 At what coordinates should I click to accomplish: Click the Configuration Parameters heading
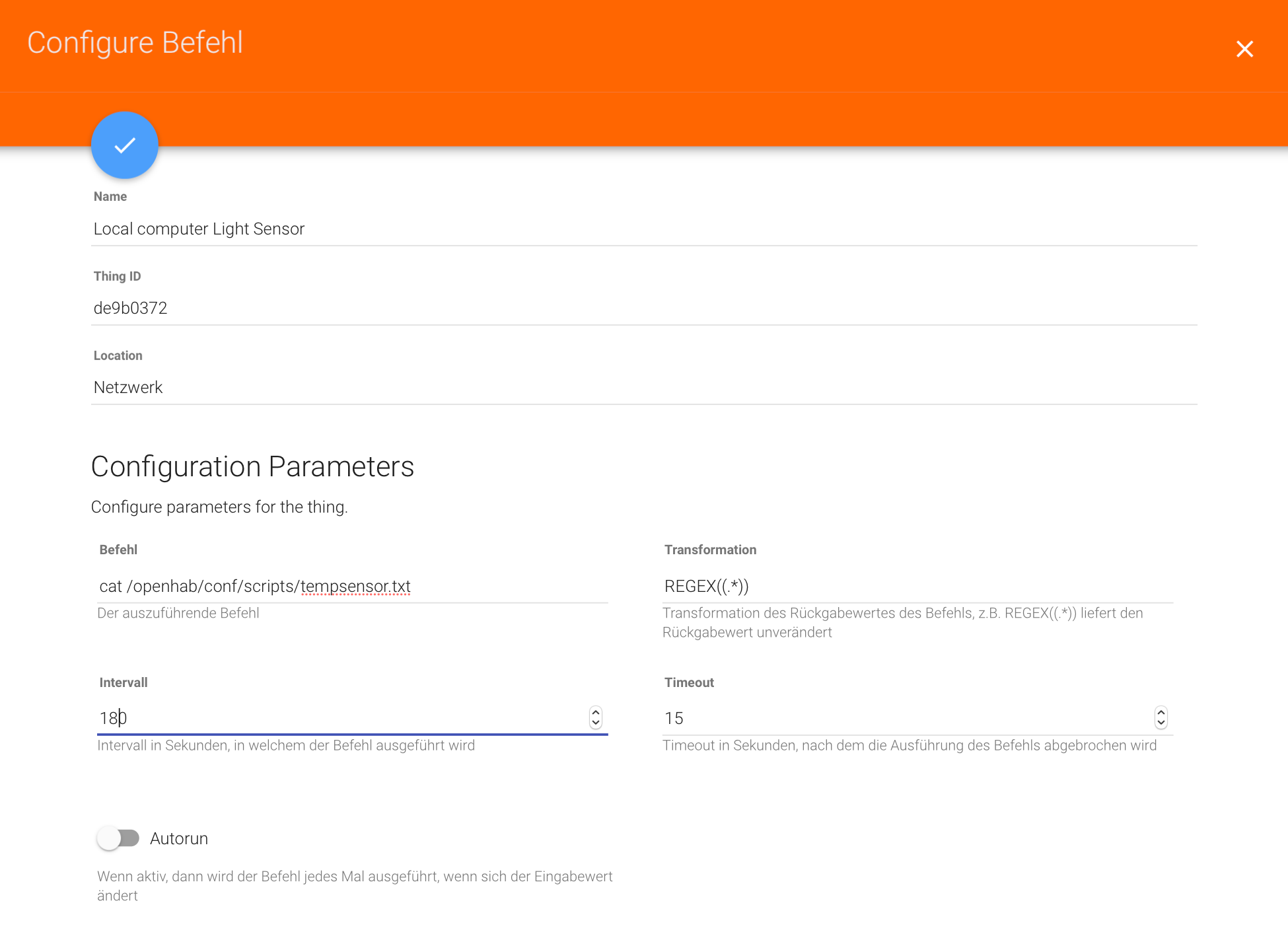tap(252, 466)
